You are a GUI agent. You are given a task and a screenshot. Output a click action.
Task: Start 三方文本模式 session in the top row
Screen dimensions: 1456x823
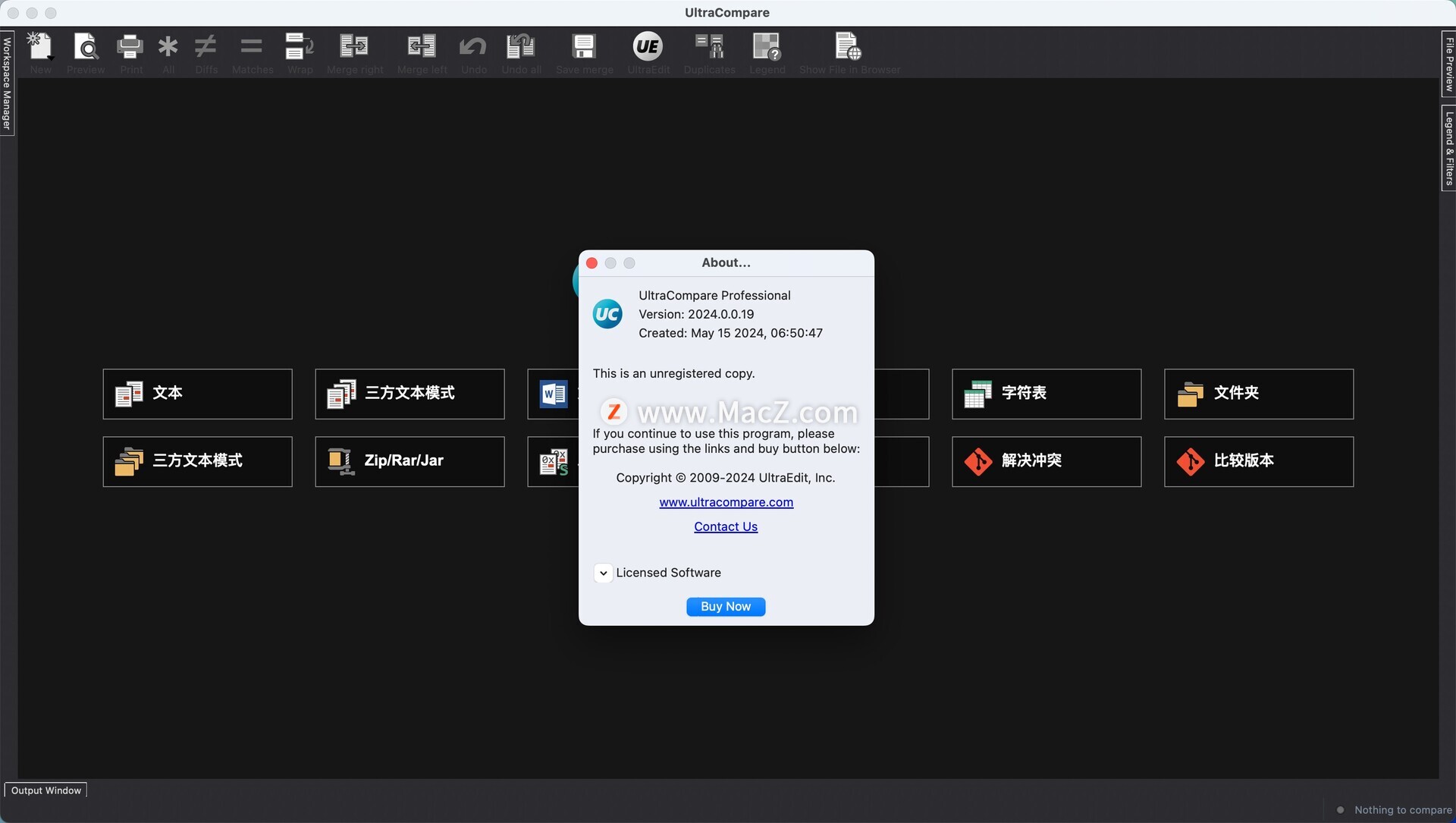pyautogui.click(x=409, y=394)
